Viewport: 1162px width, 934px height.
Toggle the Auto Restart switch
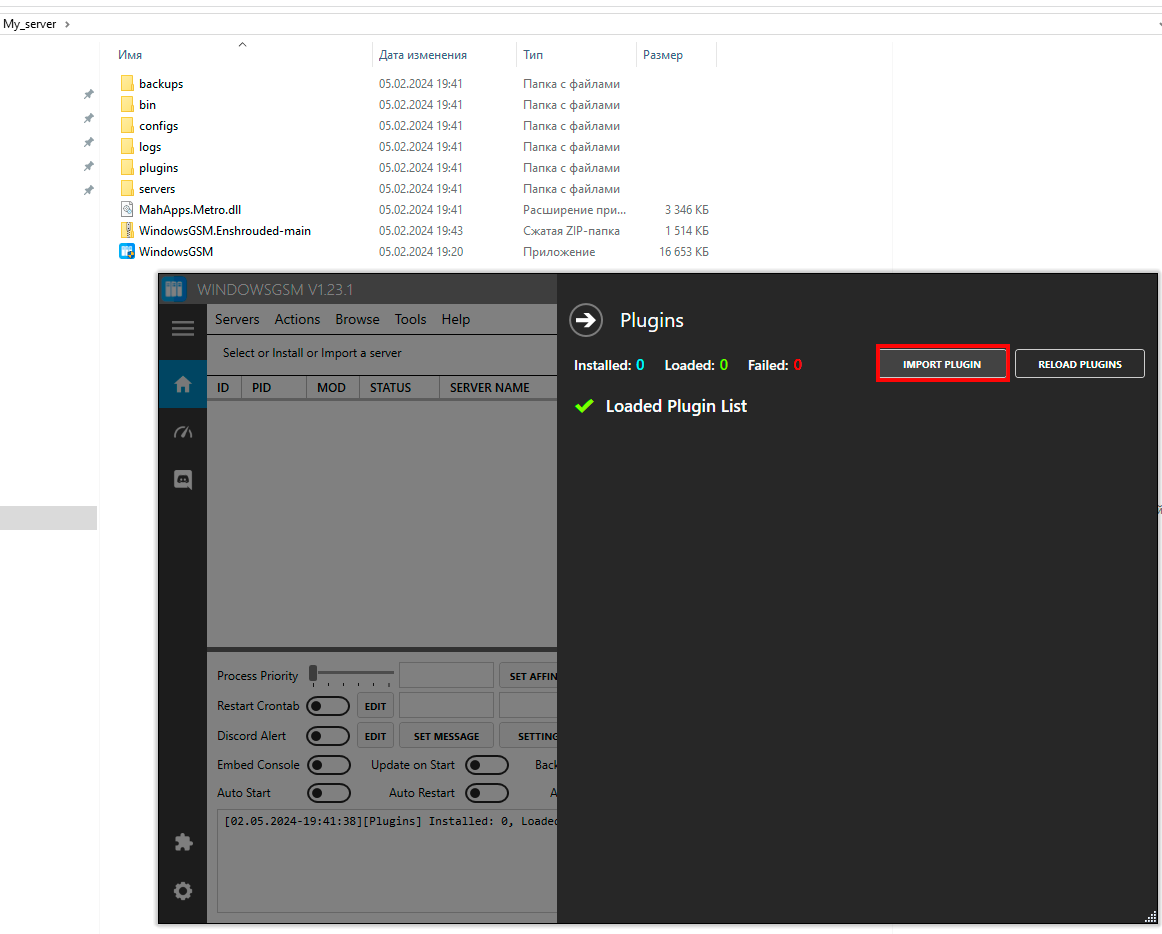tap(487, 793)
